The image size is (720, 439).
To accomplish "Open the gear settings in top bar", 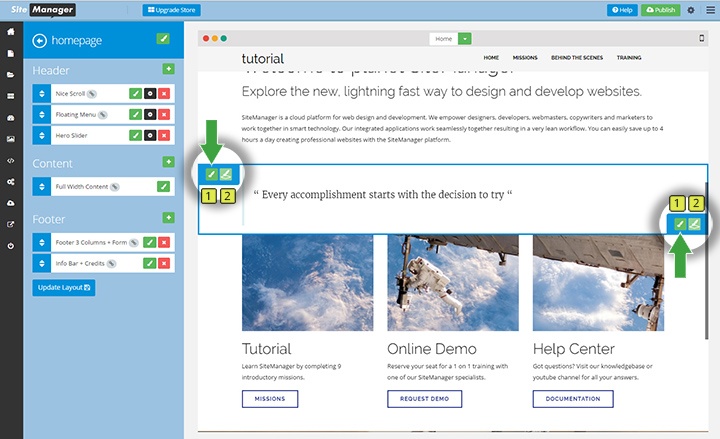I will [x=691, y=10].
